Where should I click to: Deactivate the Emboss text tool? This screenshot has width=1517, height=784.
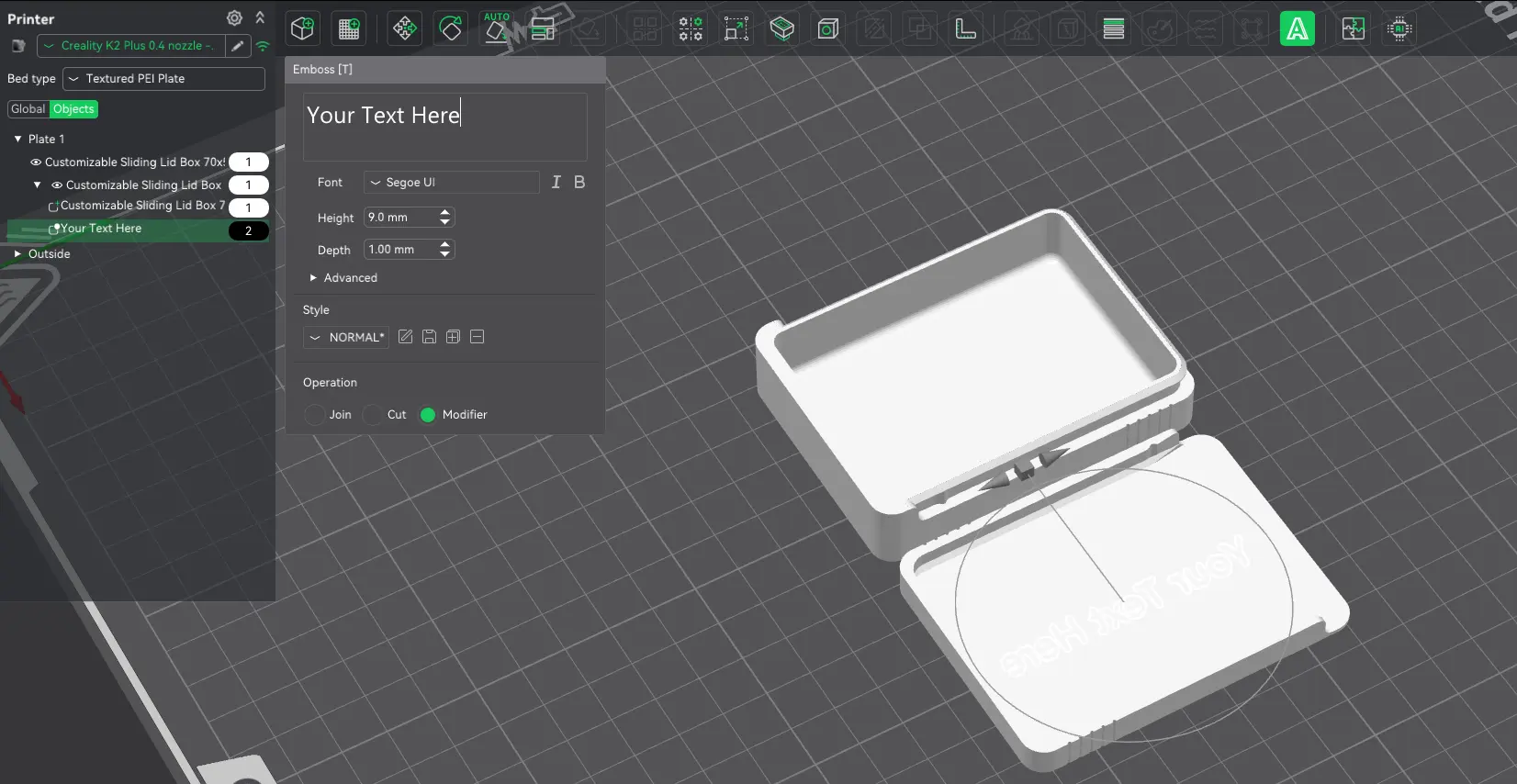(x=1298, y=29)
